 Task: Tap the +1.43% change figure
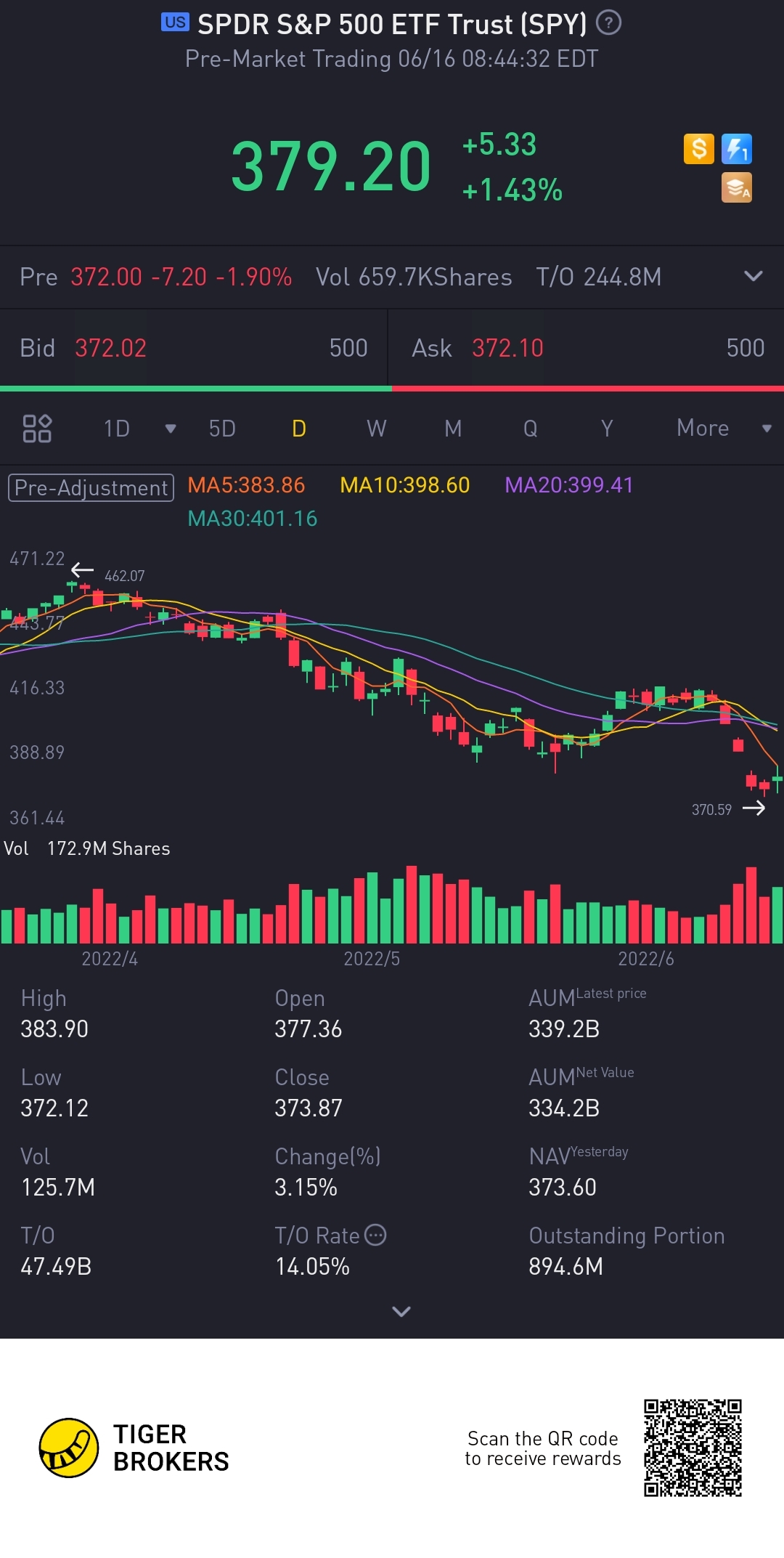512,190
